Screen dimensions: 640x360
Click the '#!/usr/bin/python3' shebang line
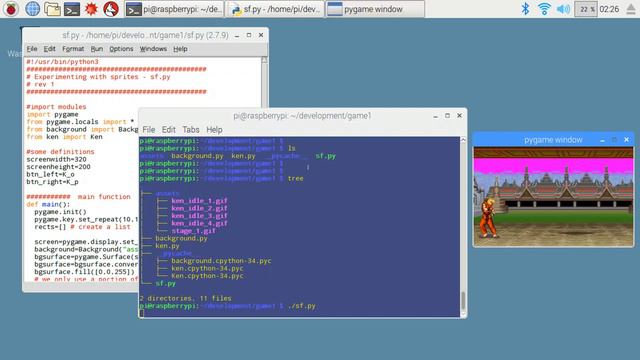tap(62, 62)
